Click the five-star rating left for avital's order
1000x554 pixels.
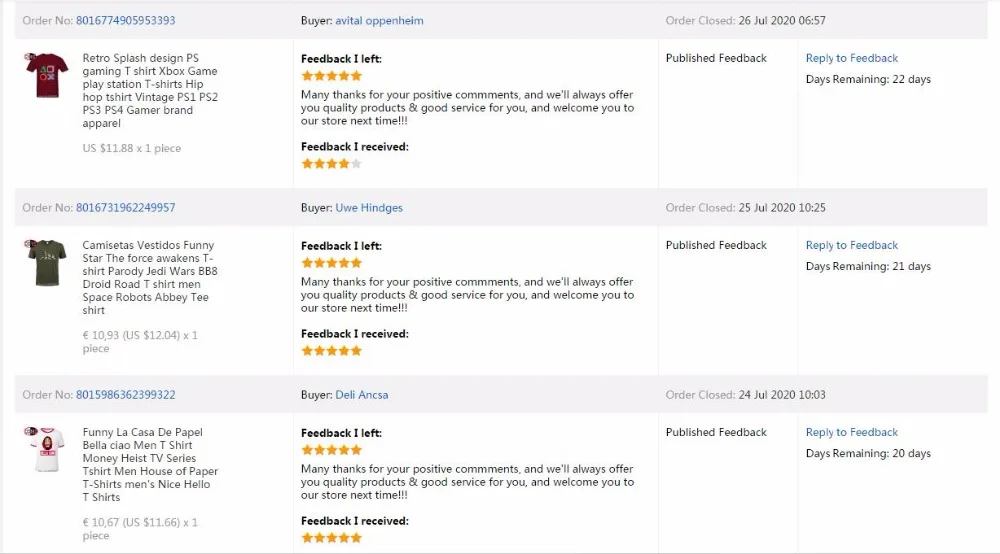[x=331, y=76]
